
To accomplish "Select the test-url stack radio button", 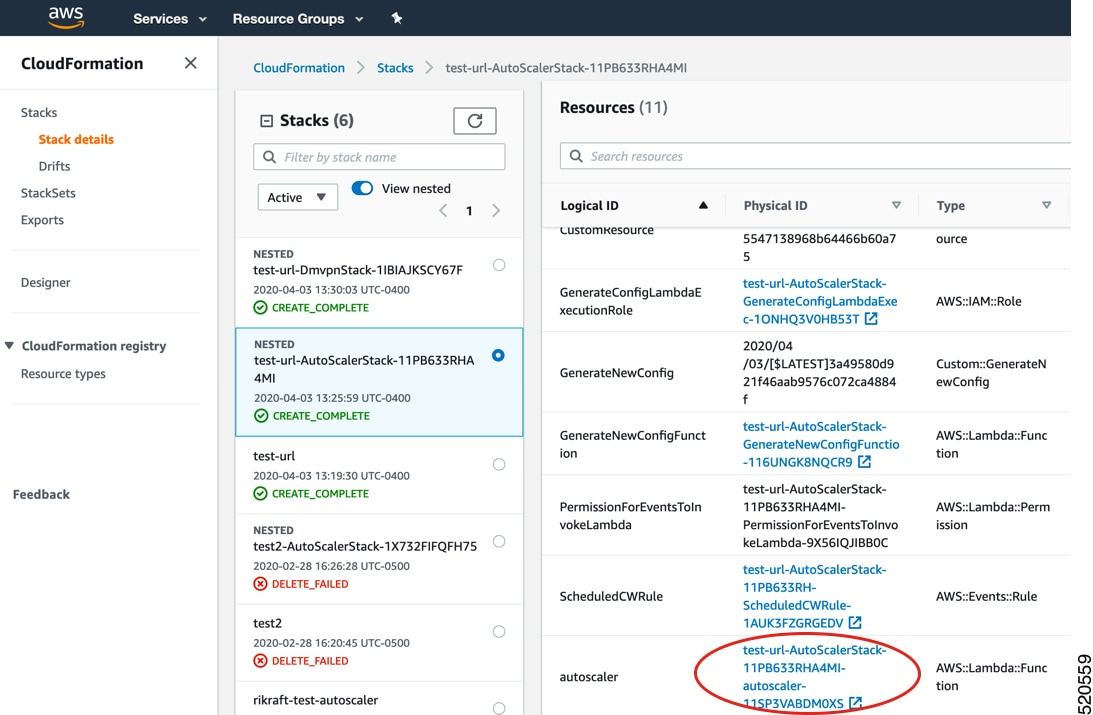I will (498, 463).
